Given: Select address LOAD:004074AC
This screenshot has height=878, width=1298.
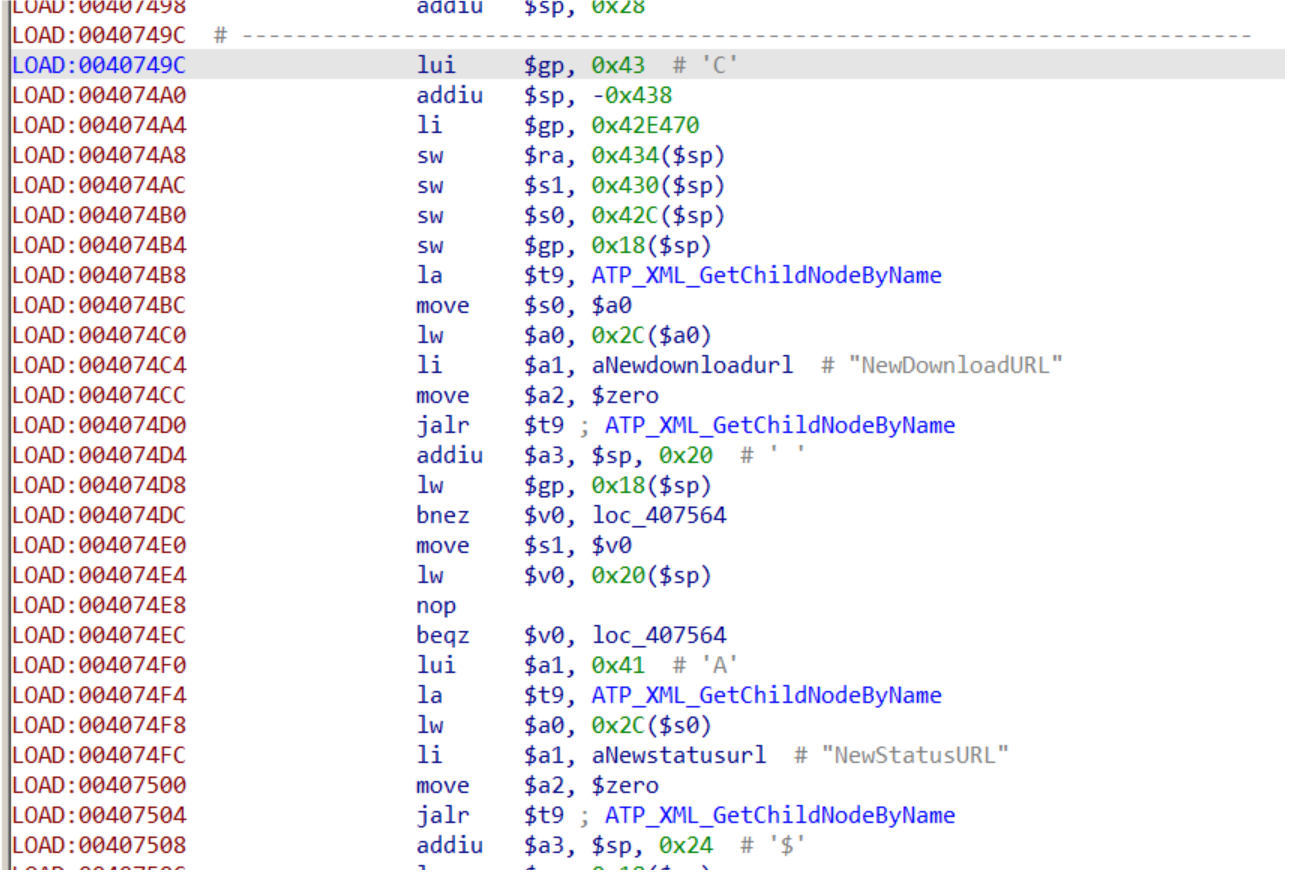Looking at the screenshot, I should (99, 185).
